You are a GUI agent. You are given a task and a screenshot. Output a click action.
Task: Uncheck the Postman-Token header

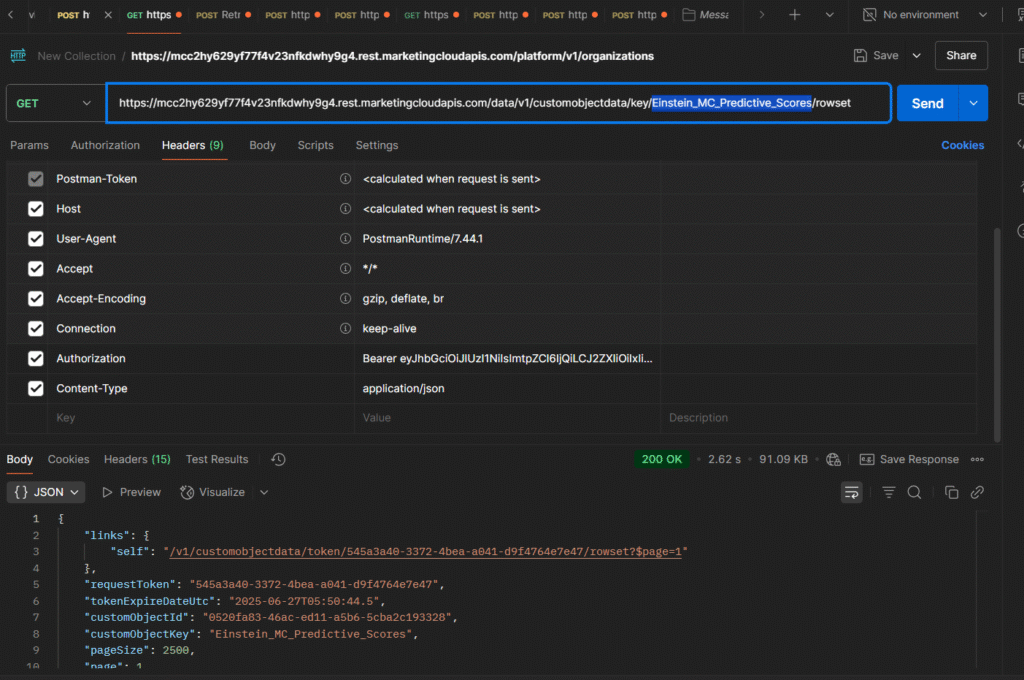click(x=36, y=179)
